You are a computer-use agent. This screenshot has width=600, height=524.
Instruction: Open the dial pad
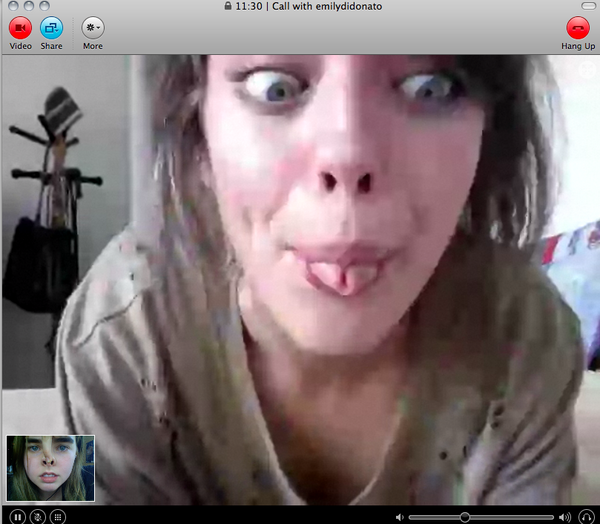point(58,516)
